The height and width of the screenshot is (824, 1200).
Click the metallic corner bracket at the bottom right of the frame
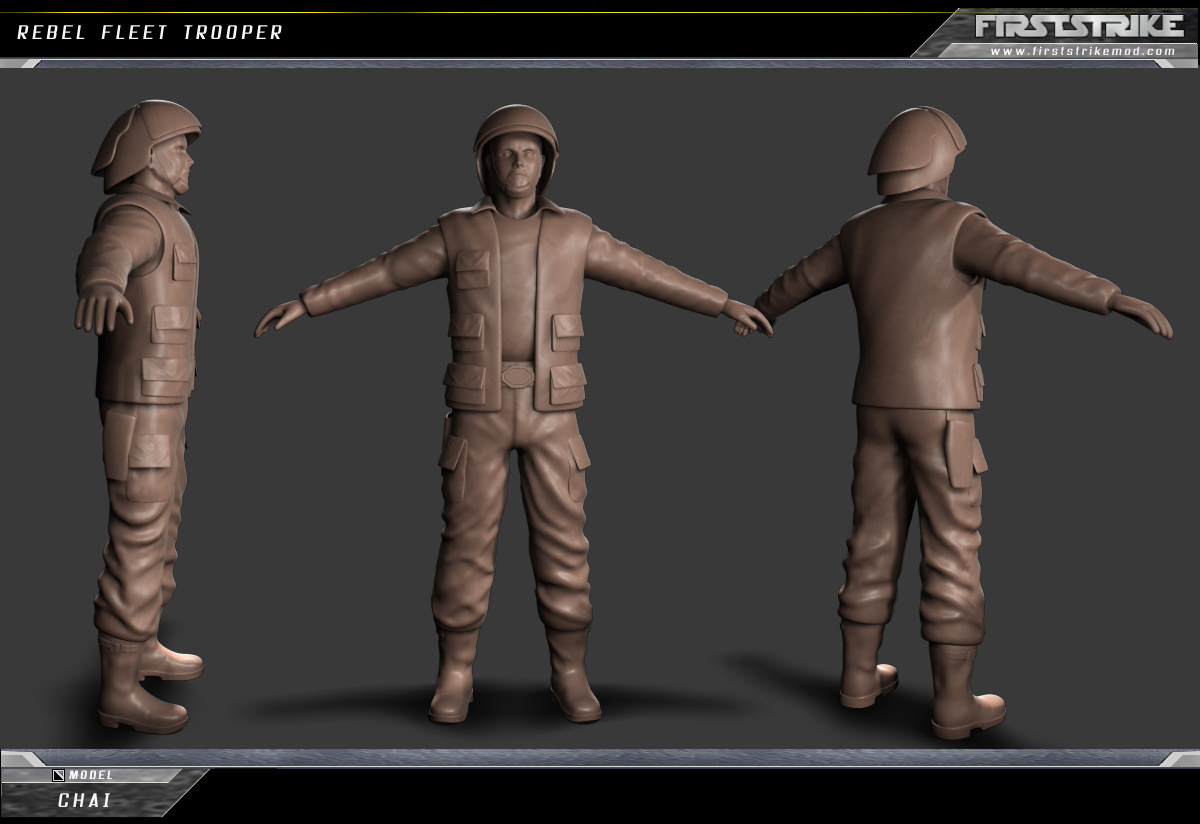1178,759
